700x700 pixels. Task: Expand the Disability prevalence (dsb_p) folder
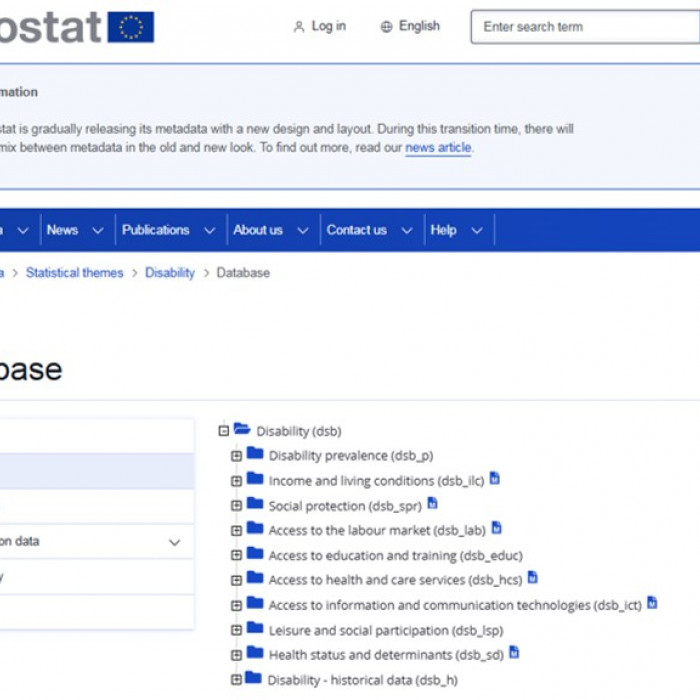[236, 456]
